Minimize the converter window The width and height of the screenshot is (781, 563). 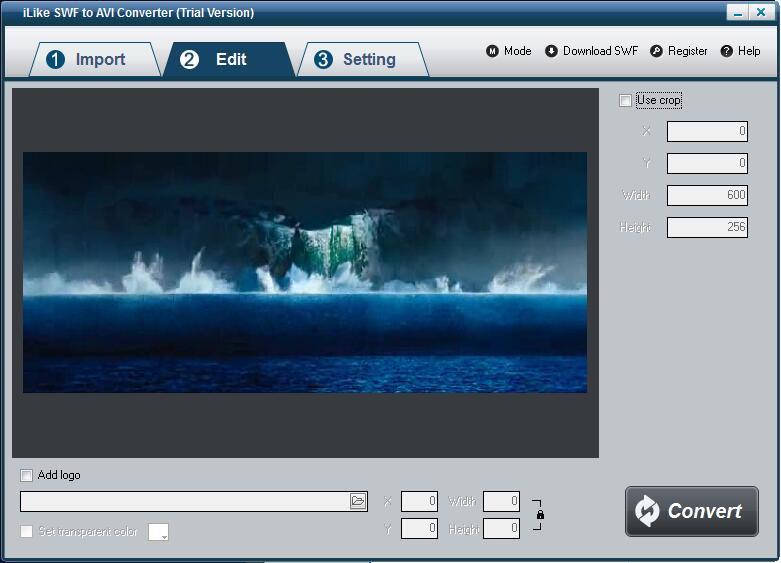(738, 12)
